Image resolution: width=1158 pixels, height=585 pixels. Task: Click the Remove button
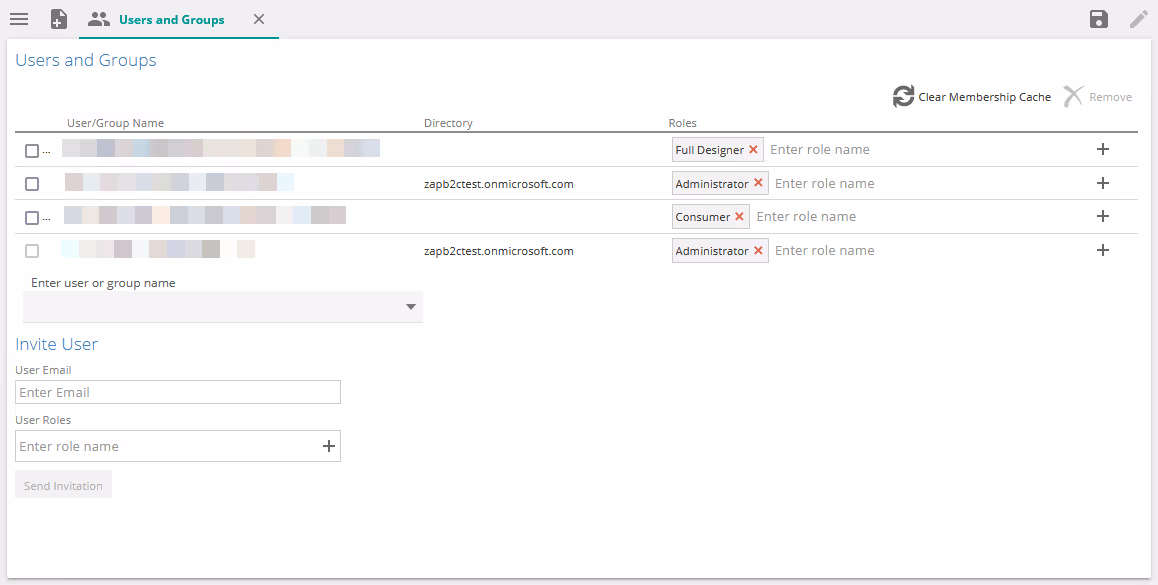[1098, 97]
